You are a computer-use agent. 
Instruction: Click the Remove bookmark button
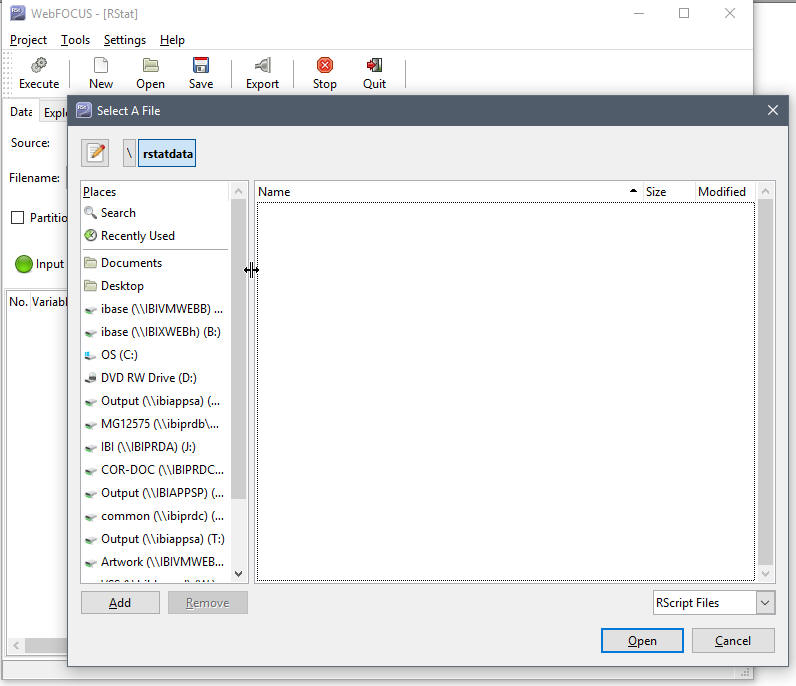coord(208,603)
